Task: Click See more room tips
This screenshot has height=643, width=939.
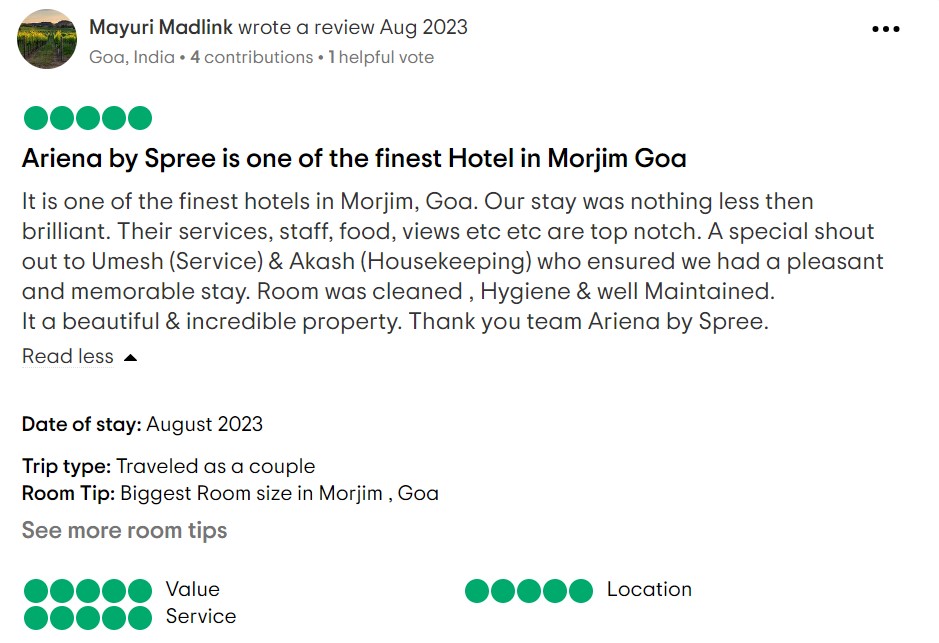Action: 124,530
